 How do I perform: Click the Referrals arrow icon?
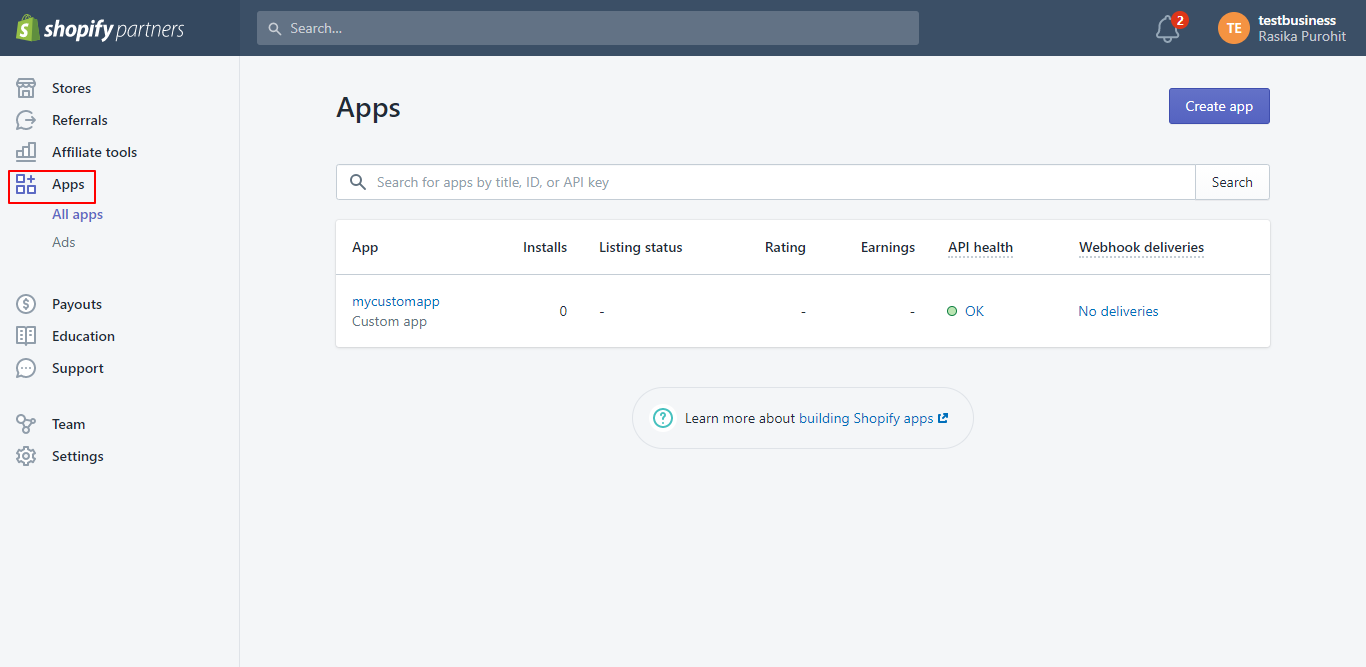pos(26,120)
